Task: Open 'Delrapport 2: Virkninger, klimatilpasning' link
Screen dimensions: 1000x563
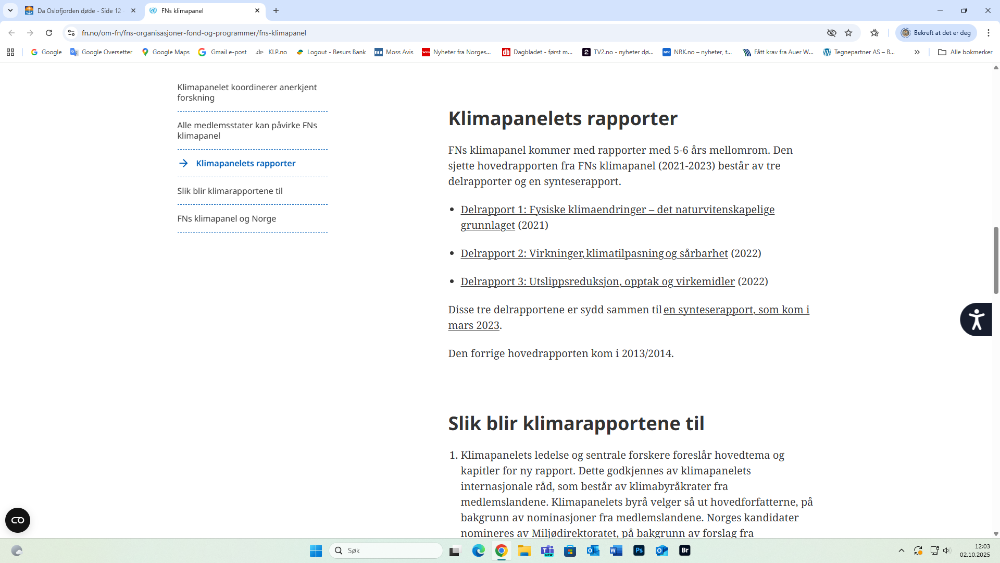Action: pos(594,254)
